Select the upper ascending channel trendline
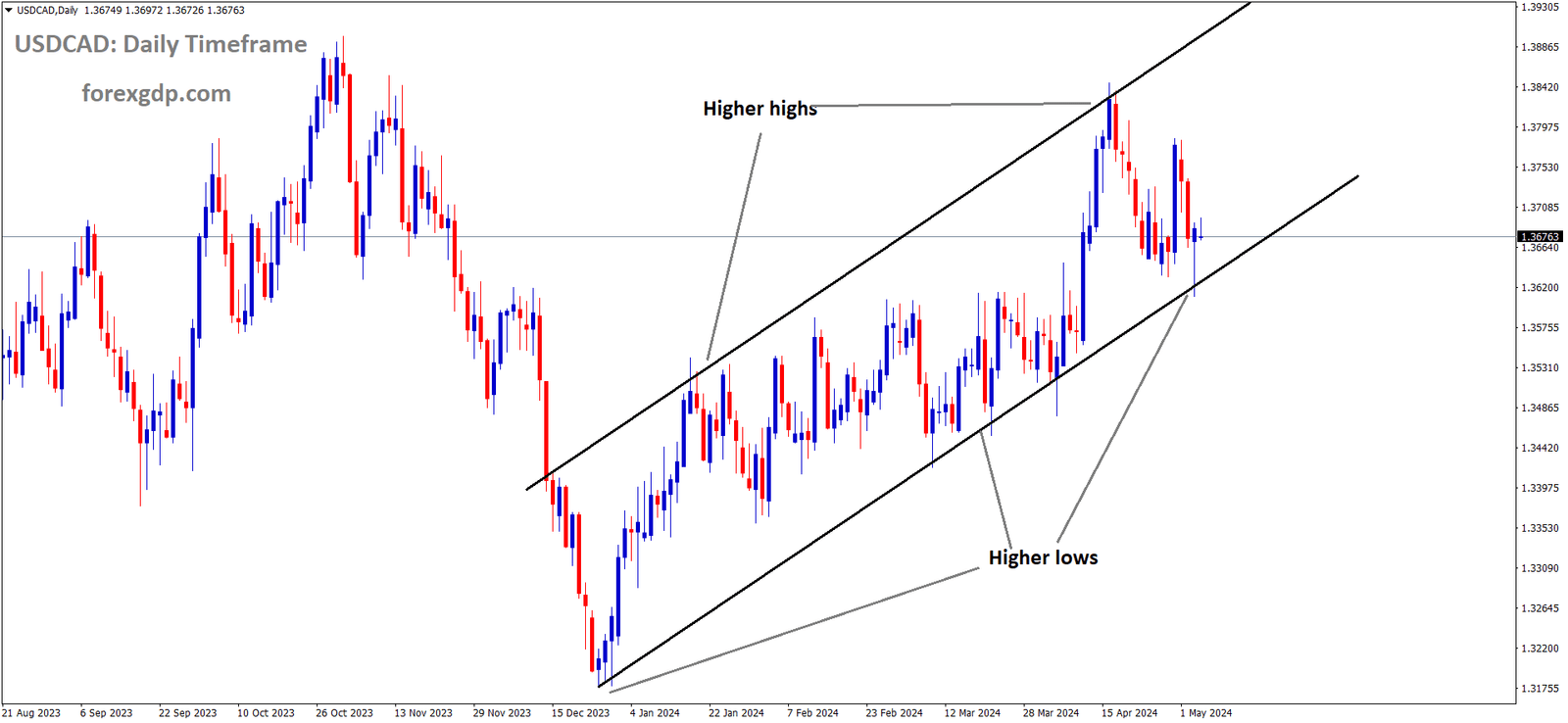 tap(888, 246)
